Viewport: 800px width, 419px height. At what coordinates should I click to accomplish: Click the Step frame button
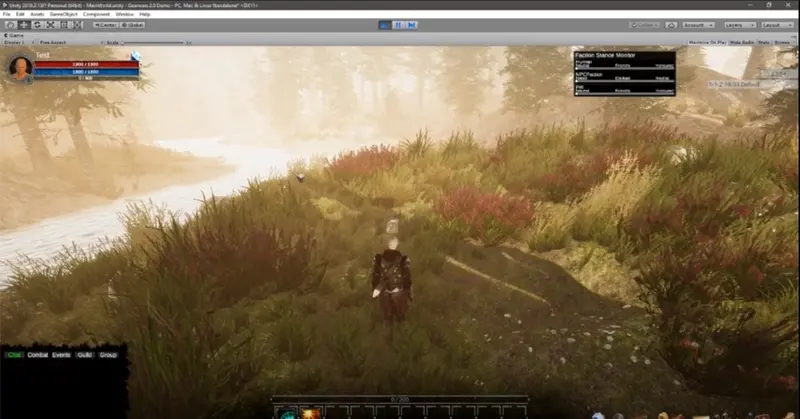[412, 24]
